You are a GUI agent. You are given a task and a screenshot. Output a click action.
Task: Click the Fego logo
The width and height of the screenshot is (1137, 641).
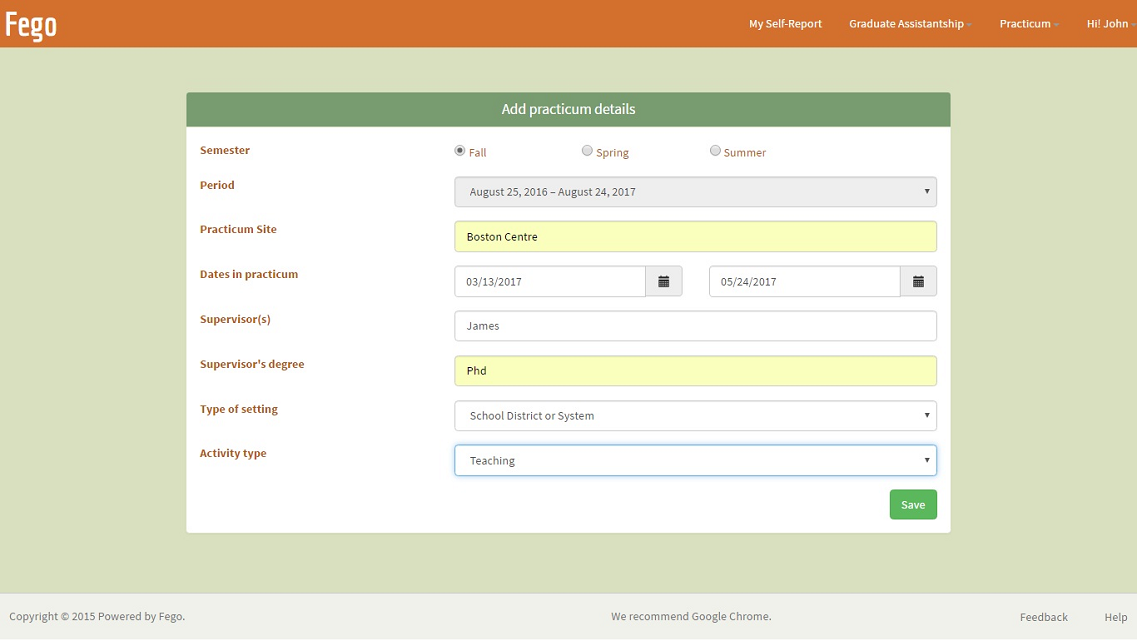(31, 25)
